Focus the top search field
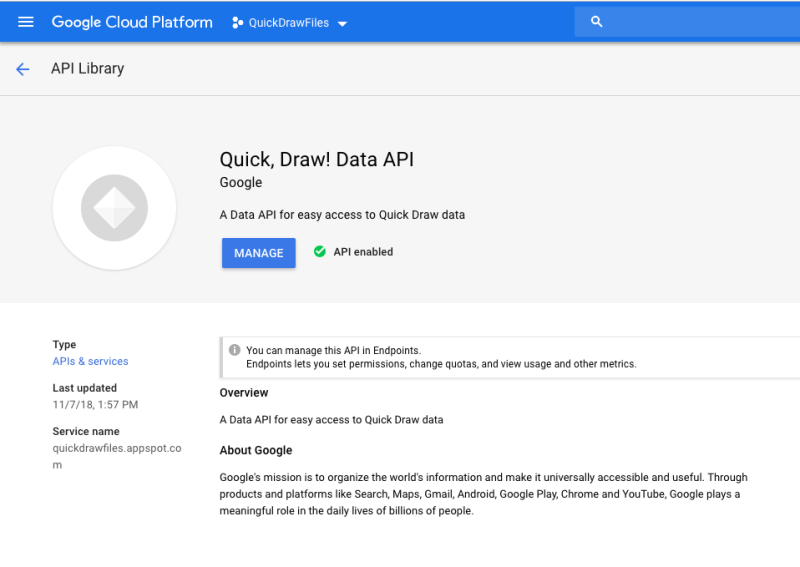 687,21
